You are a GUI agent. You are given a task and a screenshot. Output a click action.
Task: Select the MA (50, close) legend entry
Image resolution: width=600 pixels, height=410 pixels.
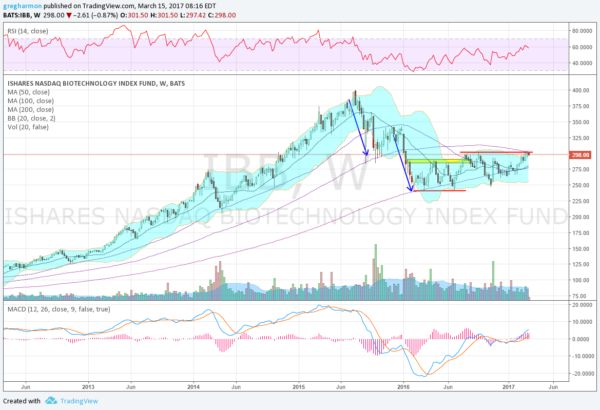coord(28,92)
